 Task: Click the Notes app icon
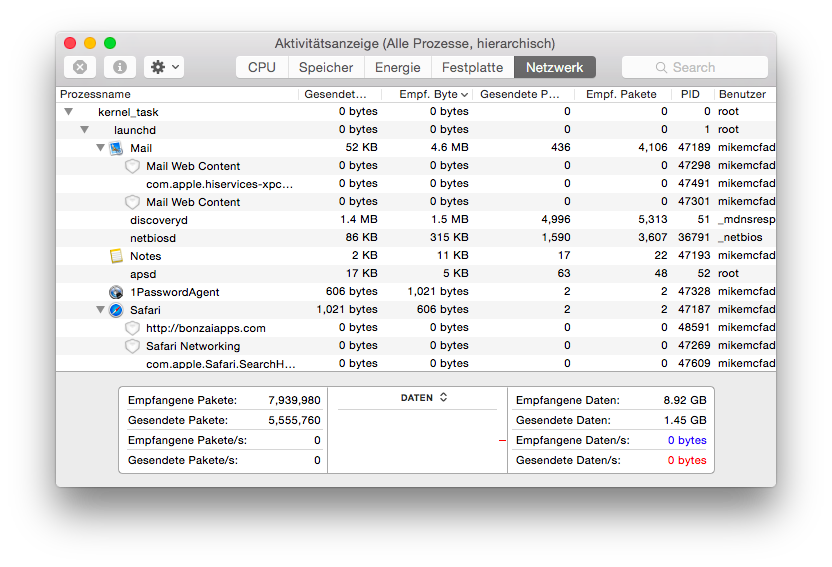click(116, 256)
